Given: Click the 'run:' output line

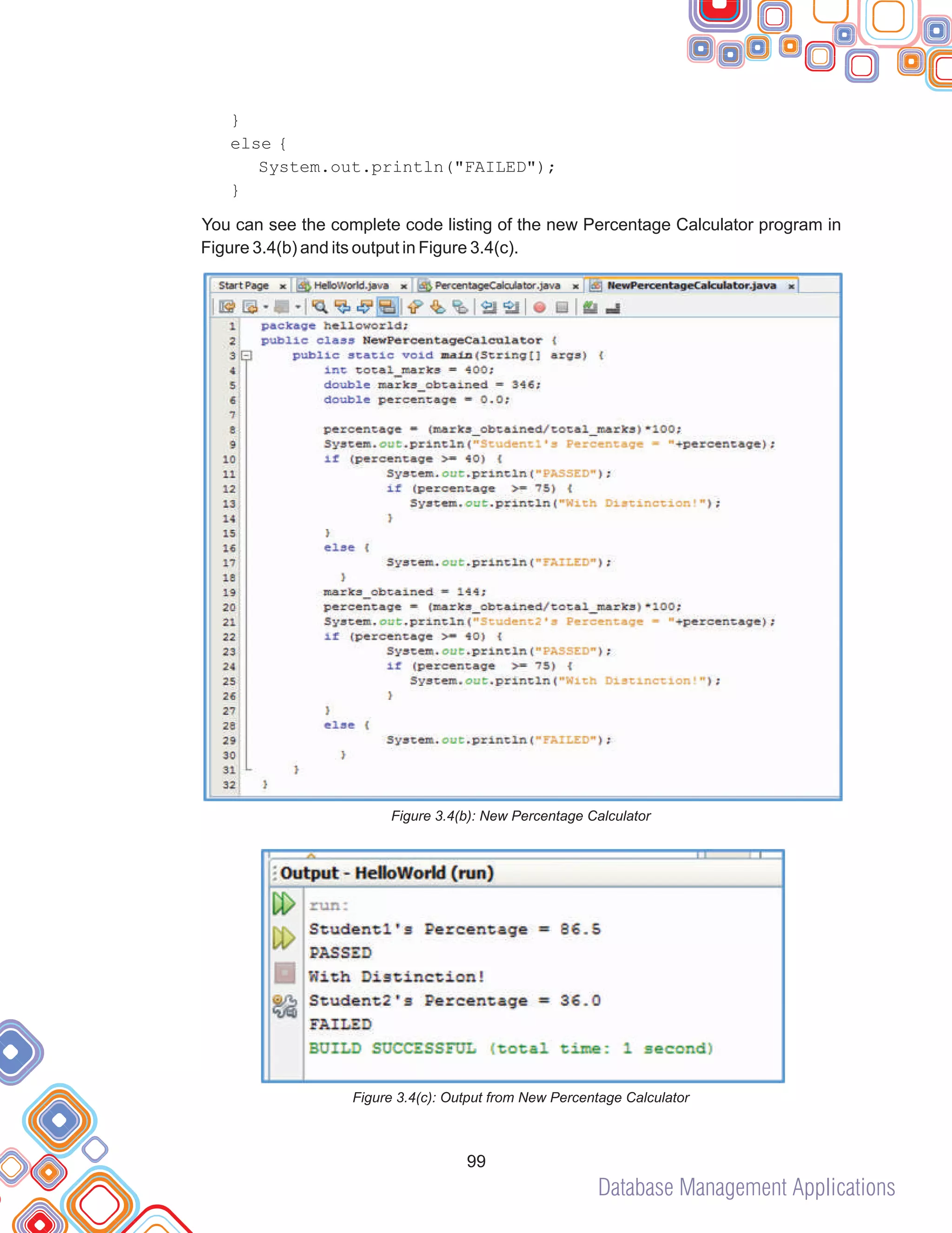Looking at the screenshot, I should tap(329, 905).
